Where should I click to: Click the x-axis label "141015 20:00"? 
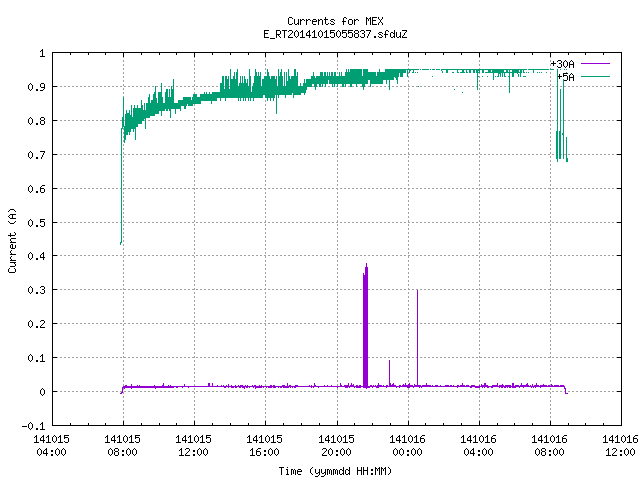(336, 445)
